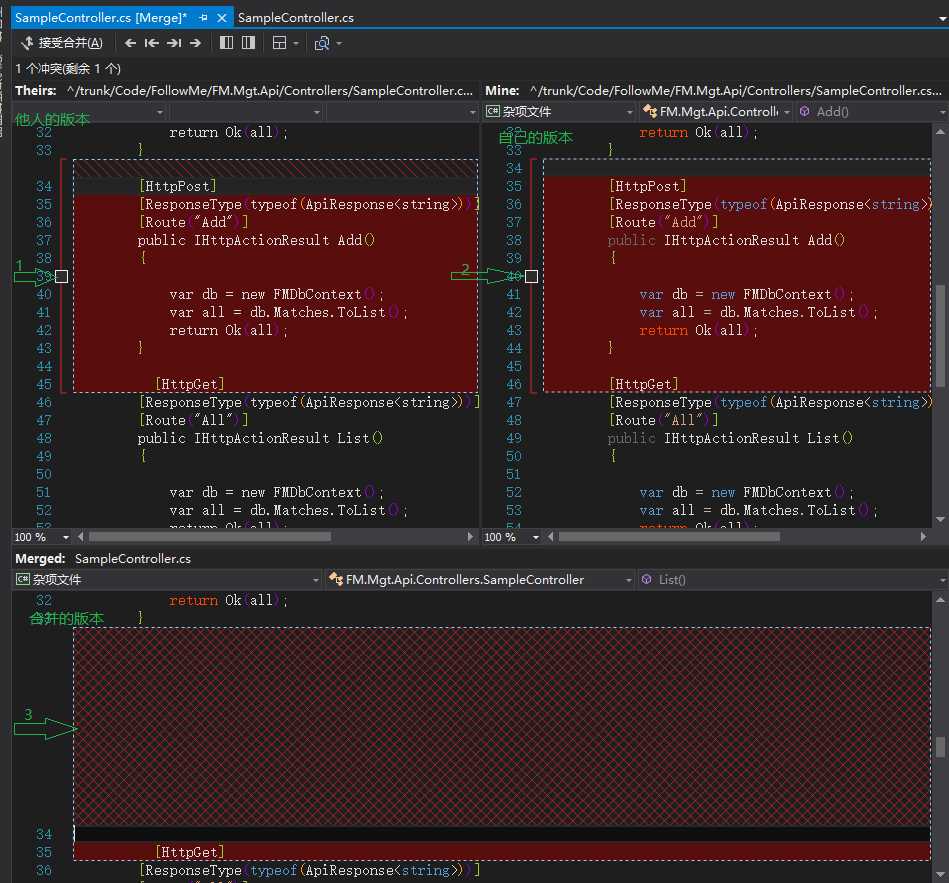Click Merged pane vertical scrollbar thumb
Viewport: 949px width, 883px height.
(940, 747)
